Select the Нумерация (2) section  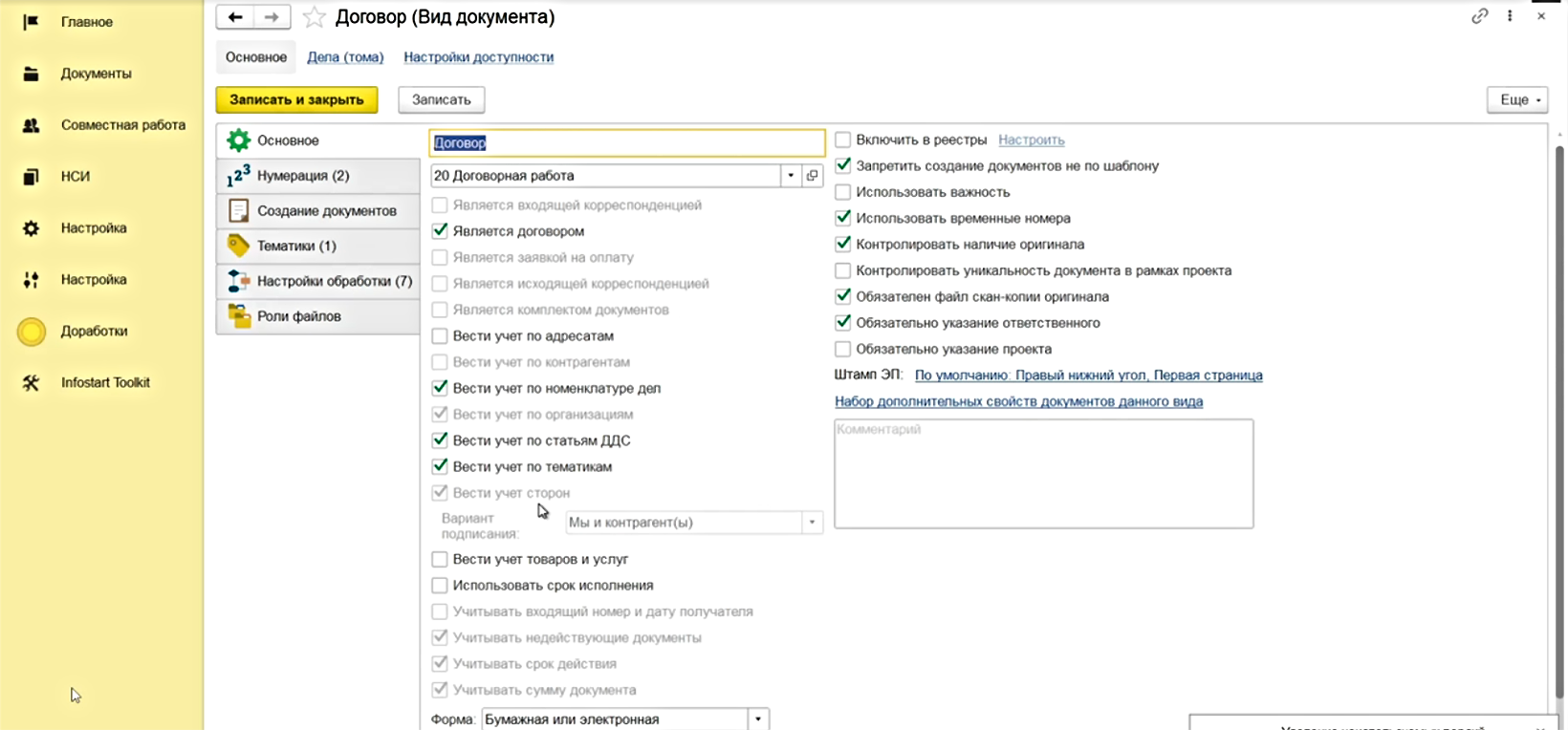click(x=303, y=176)
